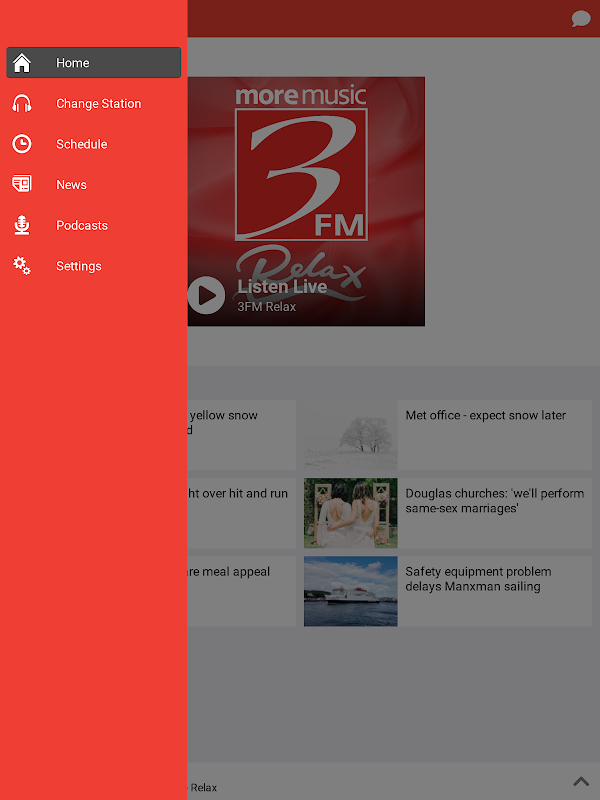
Task: Open the hit and run news headline
Action: click(x=238, y=493)
